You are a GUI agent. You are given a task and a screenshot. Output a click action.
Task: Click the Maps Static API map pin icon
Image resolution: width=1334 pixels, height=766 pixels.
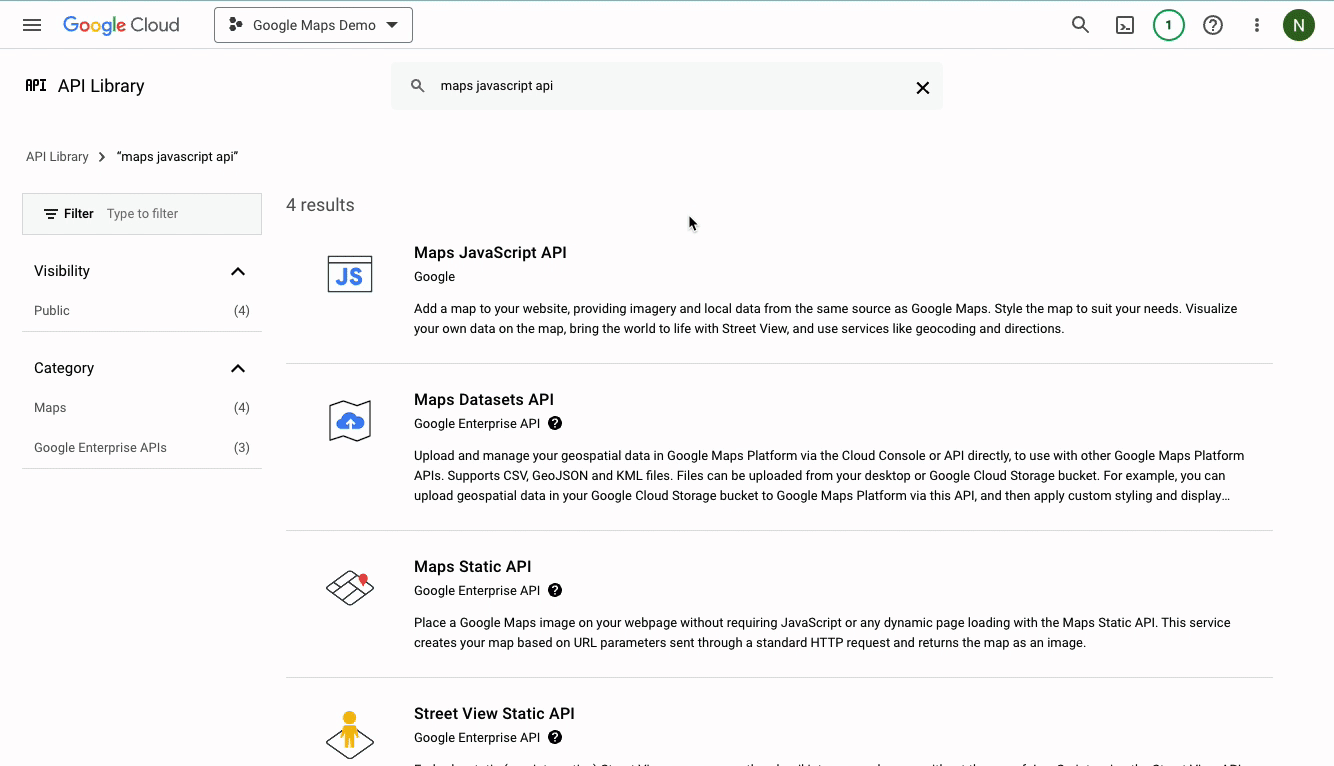coord(350,588)
